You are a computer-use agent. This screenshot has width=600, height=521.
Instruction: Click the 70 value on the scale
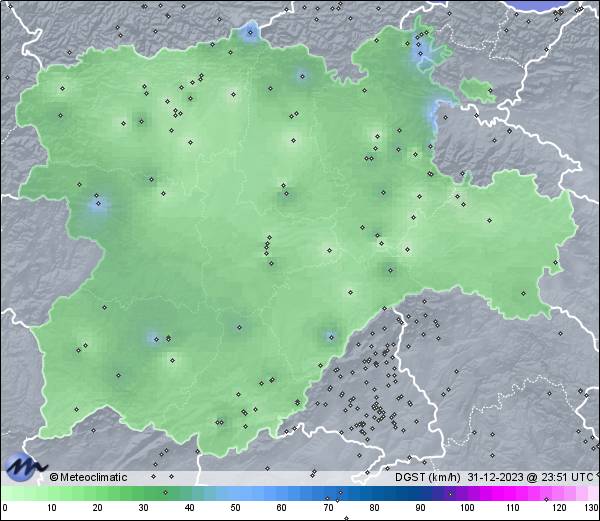point(328,508)
